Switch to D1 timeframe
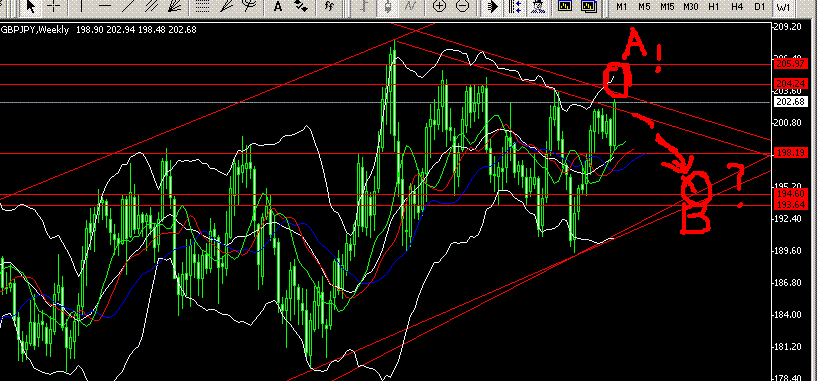Screen dimensions: 817x381 pos(760,7)
